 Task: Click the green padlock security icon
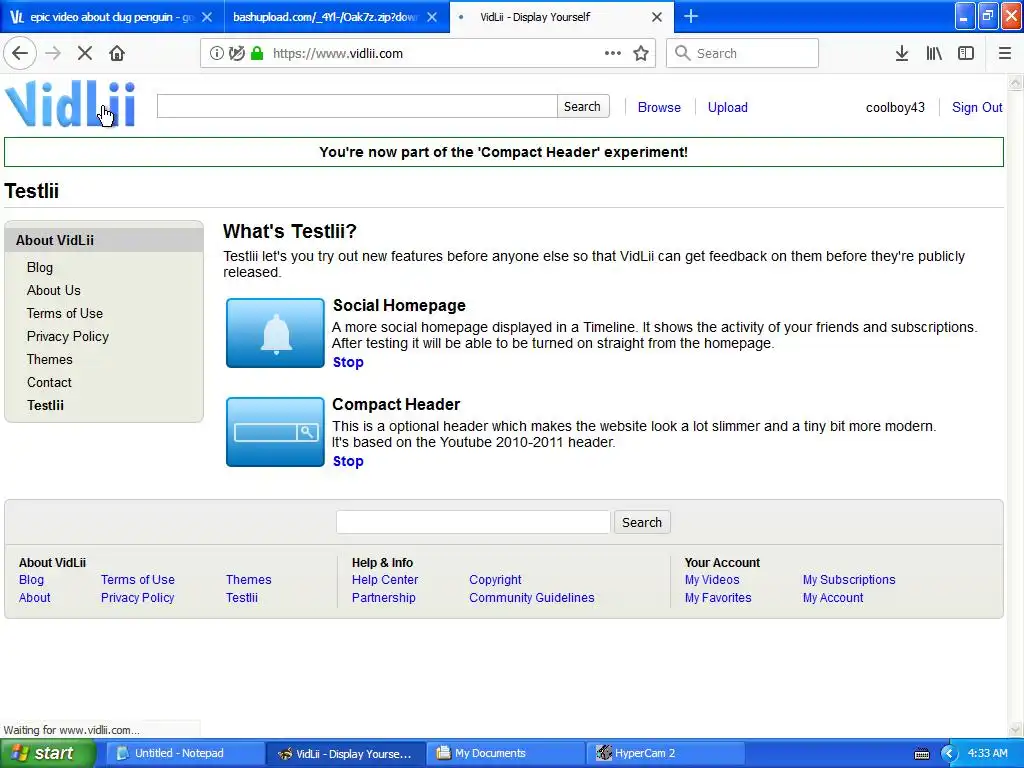(257, 53)
